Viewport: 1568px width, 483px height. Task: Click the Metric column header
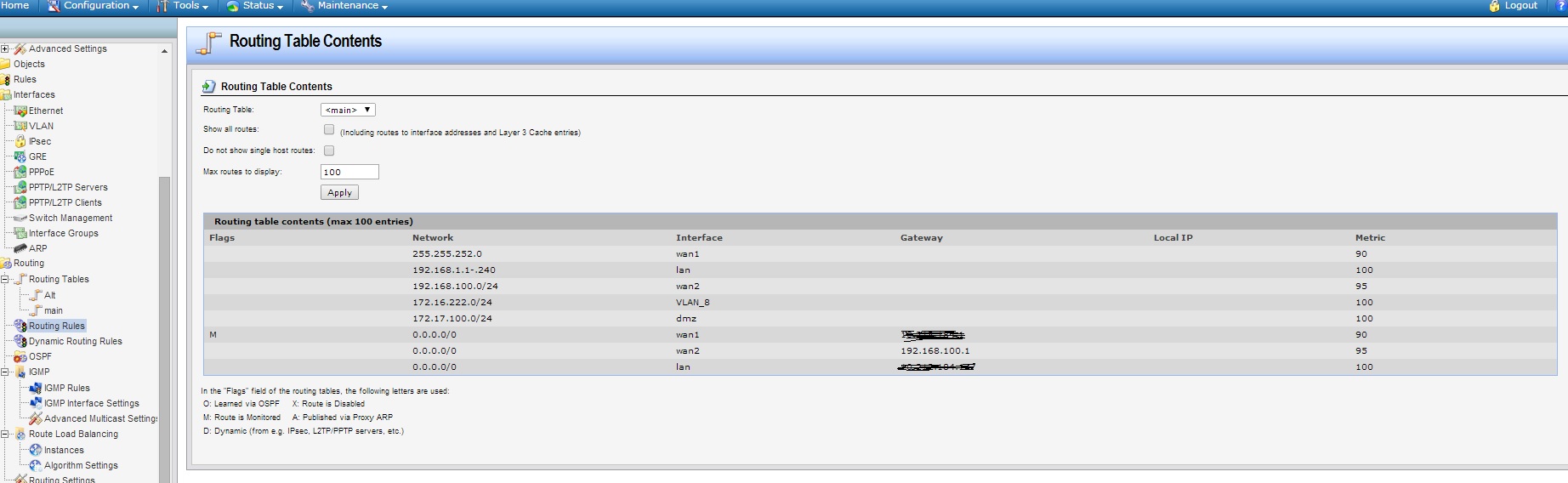click(x=1370, y=238)
